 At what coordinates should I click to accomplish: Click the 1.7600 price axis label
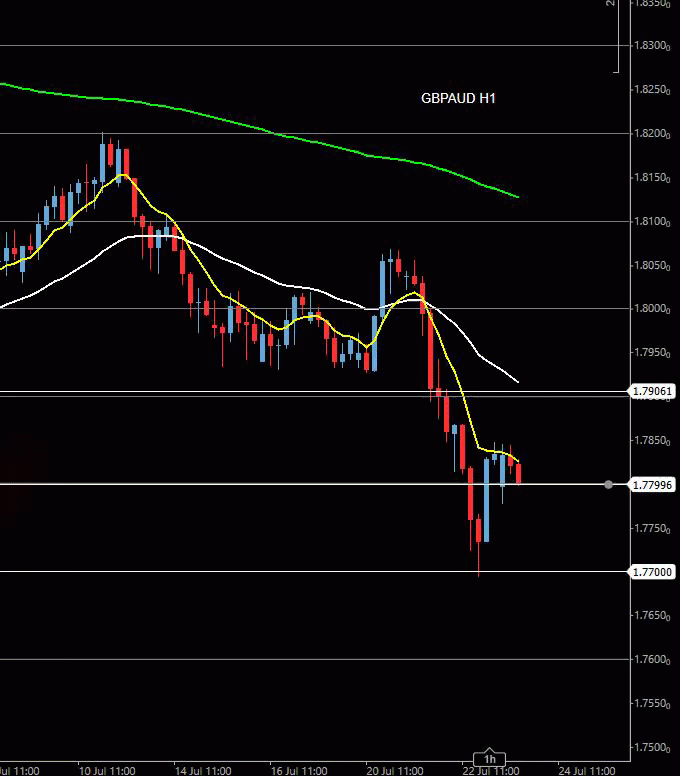coord(652,660)
